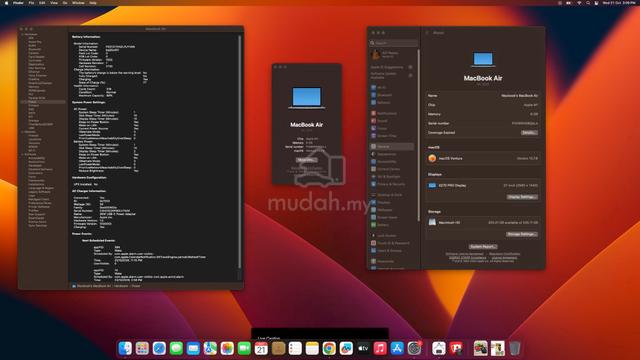Screen dimensions: 640x360
Task: Open the Edit menu
Action: [42, 3]
